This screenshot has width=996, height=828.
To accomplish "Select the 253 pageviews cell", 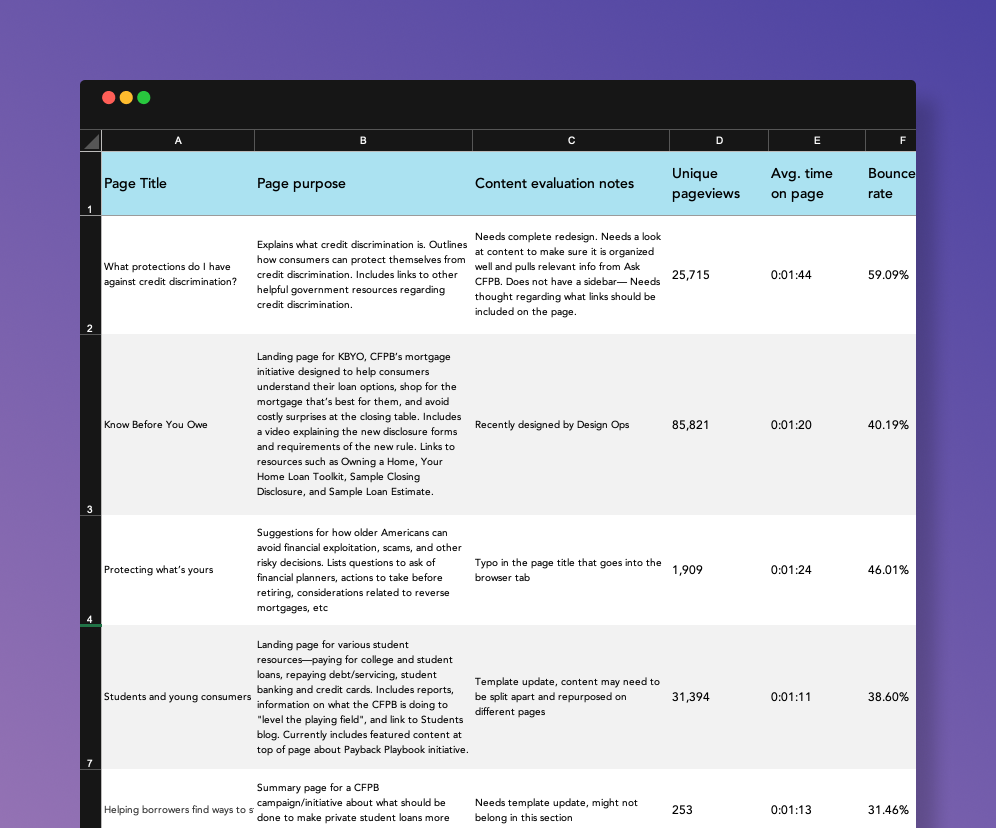I will (719, 799).
